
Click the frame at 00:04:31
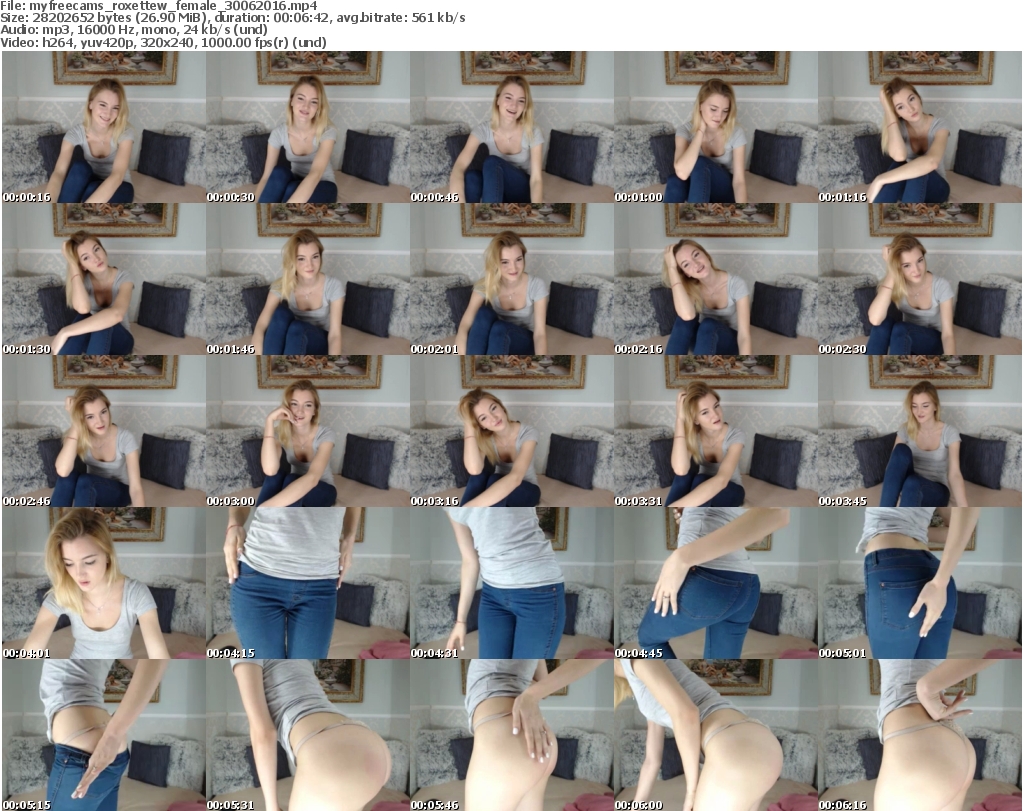tap(511, 583)
